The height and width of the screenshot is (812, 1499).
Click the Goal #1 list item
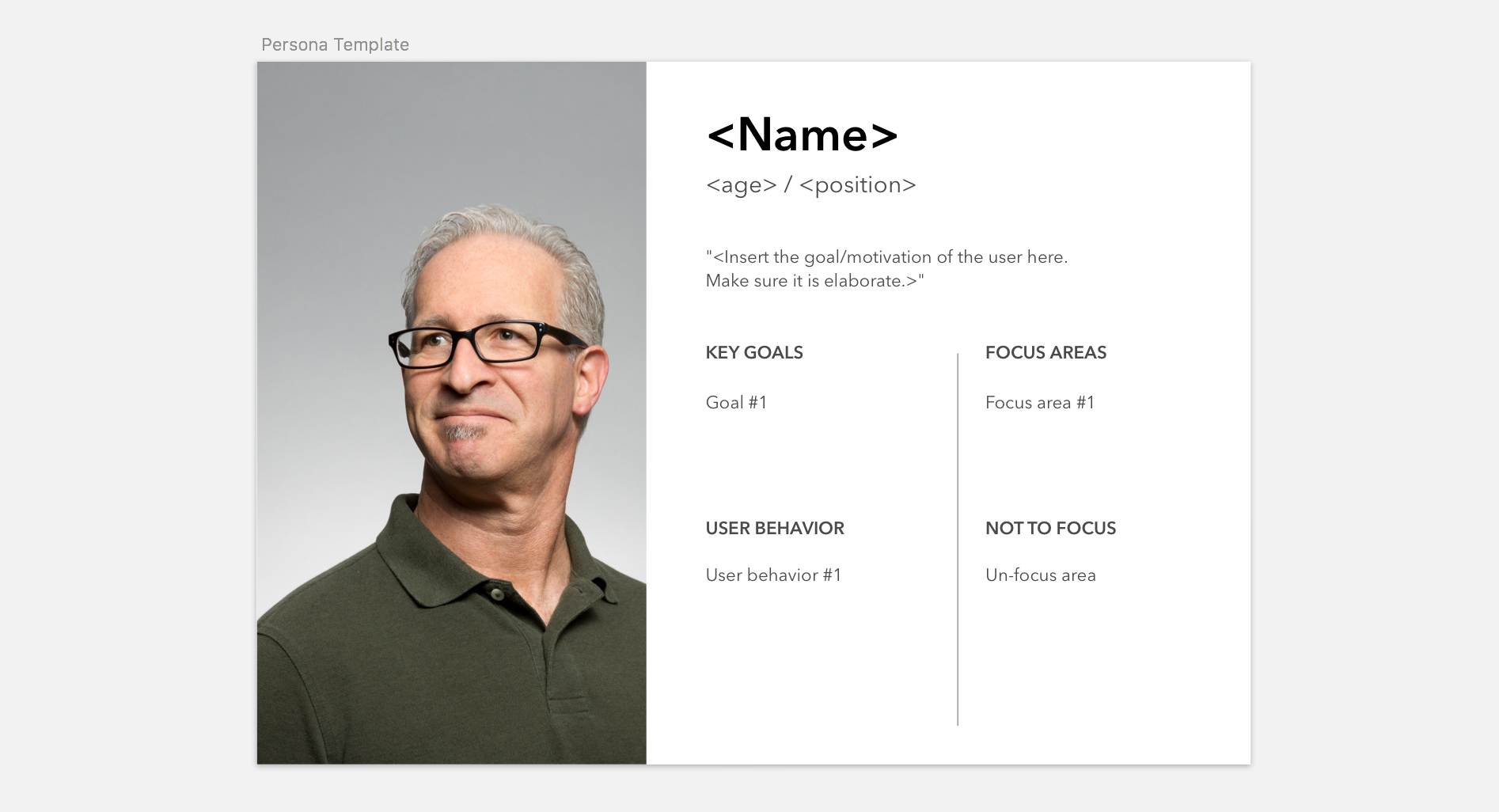point(735,403)
